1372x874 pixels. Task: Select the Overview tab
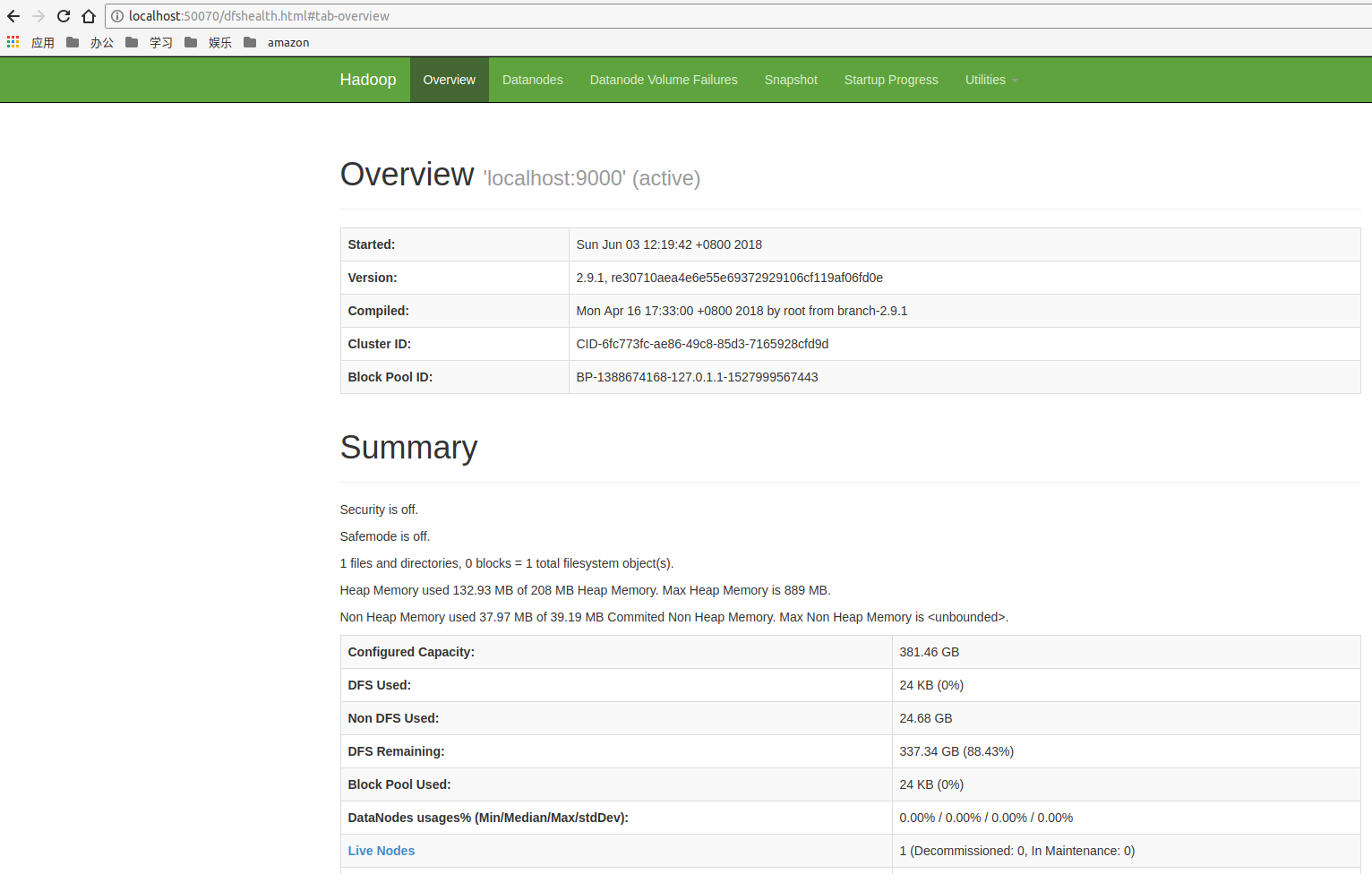(450, 80)
